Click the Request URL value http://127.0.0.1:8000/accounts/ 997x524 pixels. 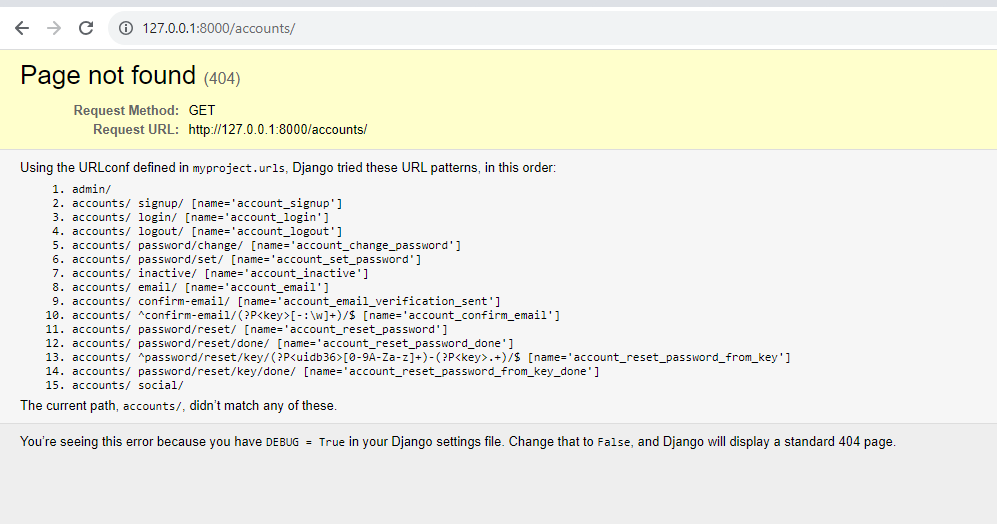pos(277,130)
